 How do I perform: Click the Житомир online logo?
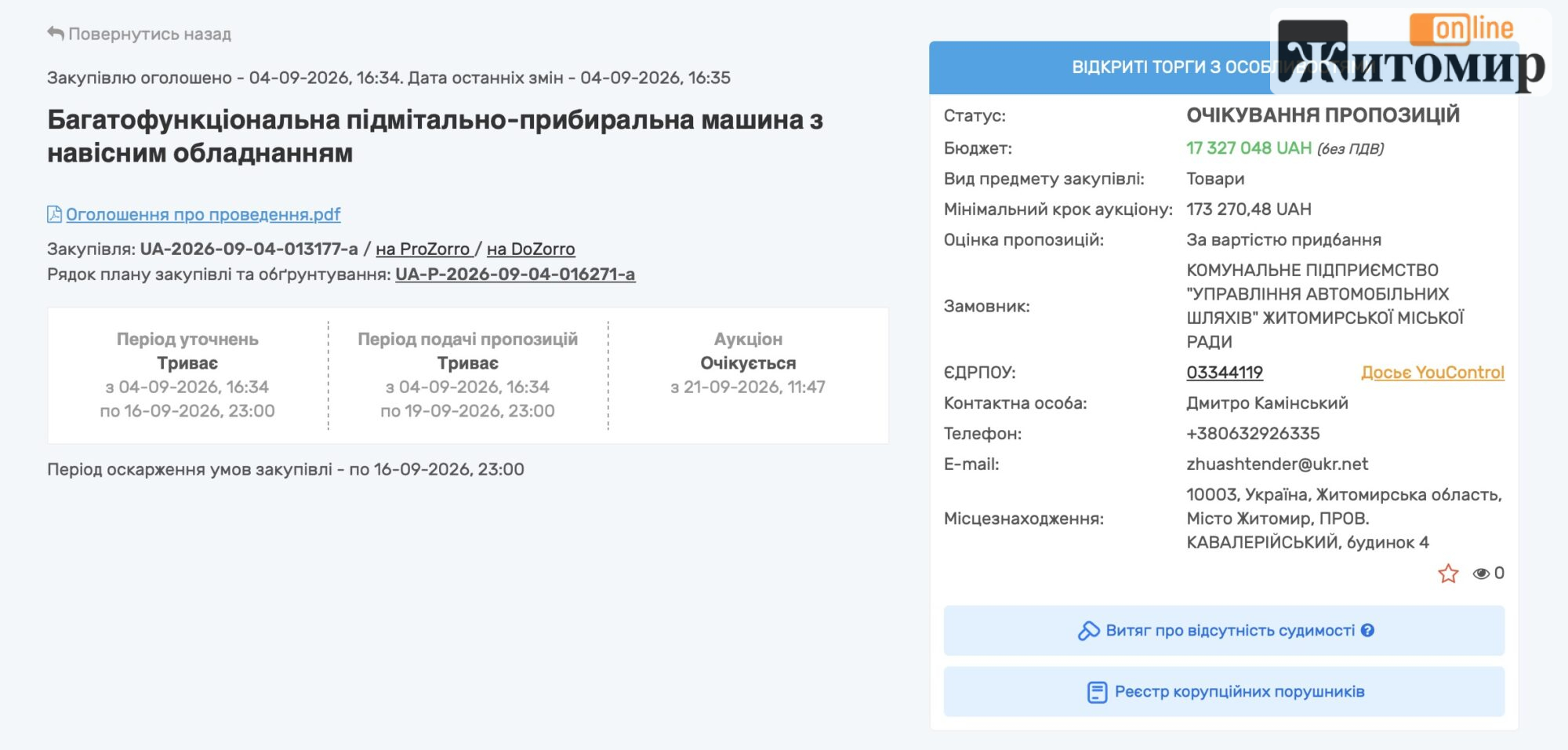(x=1410, y=53)
